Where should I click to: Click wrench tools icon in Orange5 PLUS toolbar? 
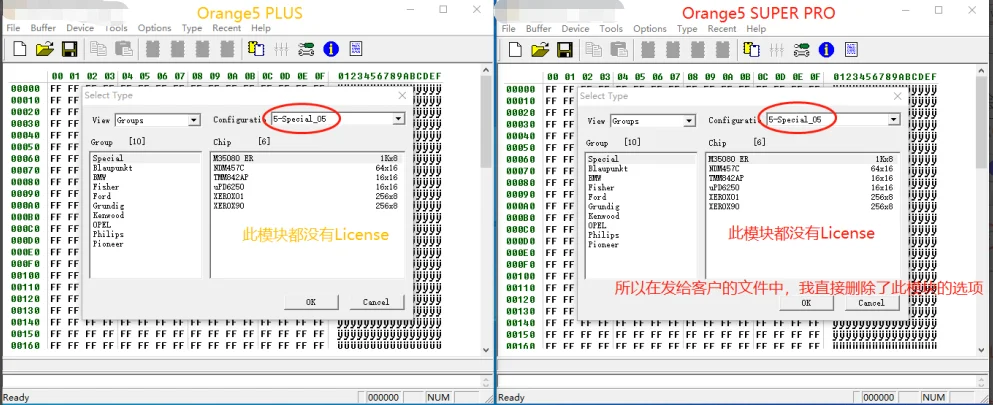[306, 49]
